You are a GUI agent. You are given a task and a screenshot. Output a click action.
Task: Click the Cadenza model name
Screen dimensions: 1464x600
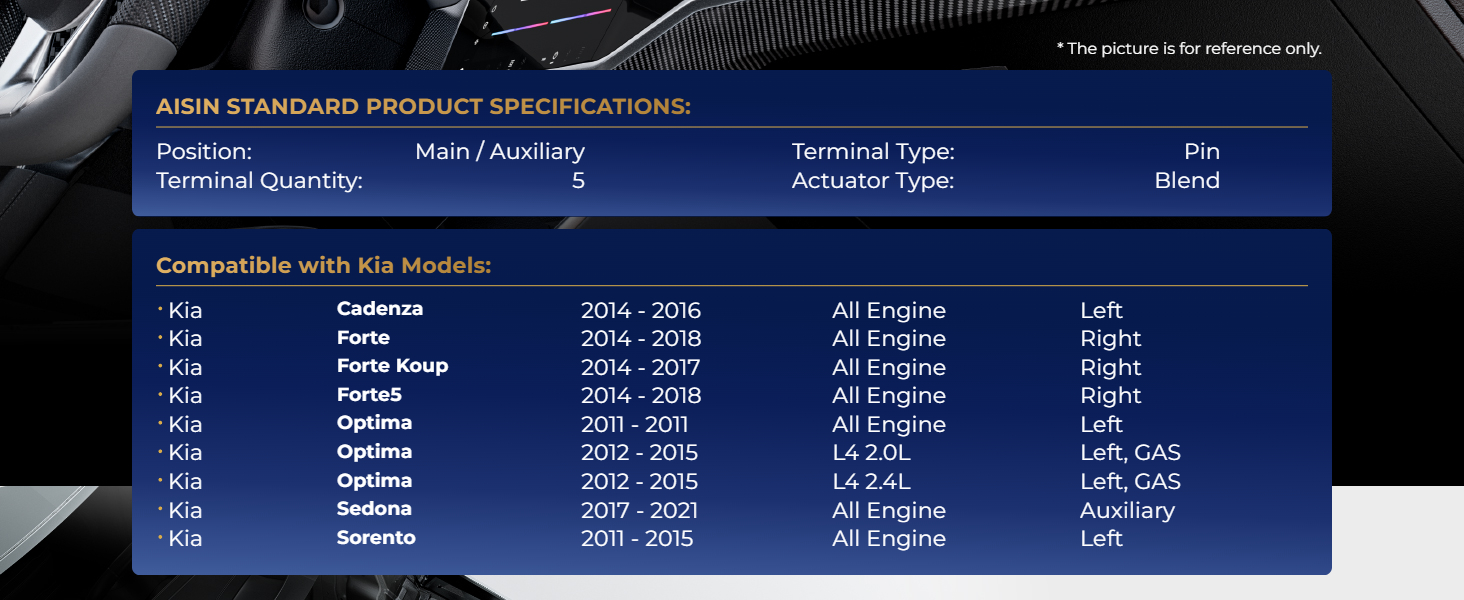[x=380, y=309]
